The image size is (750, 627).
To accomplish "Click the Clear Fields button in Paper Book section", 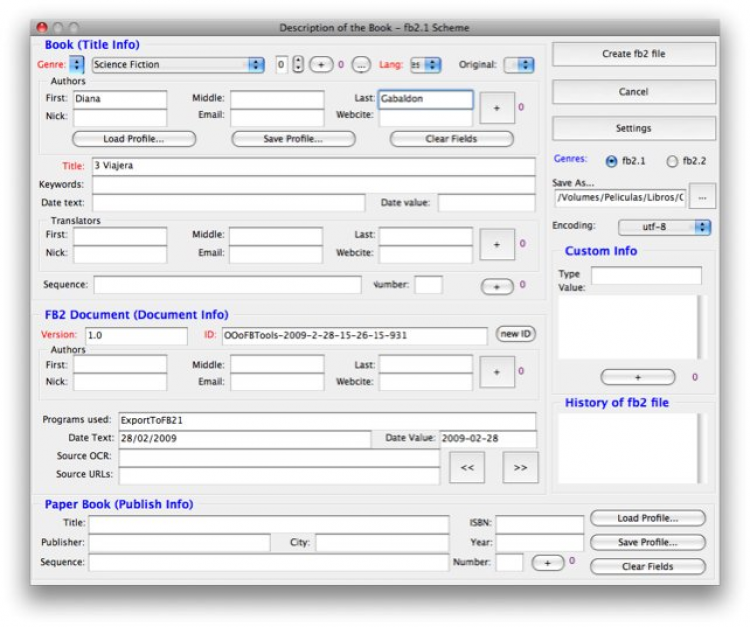I will point(647,566).
